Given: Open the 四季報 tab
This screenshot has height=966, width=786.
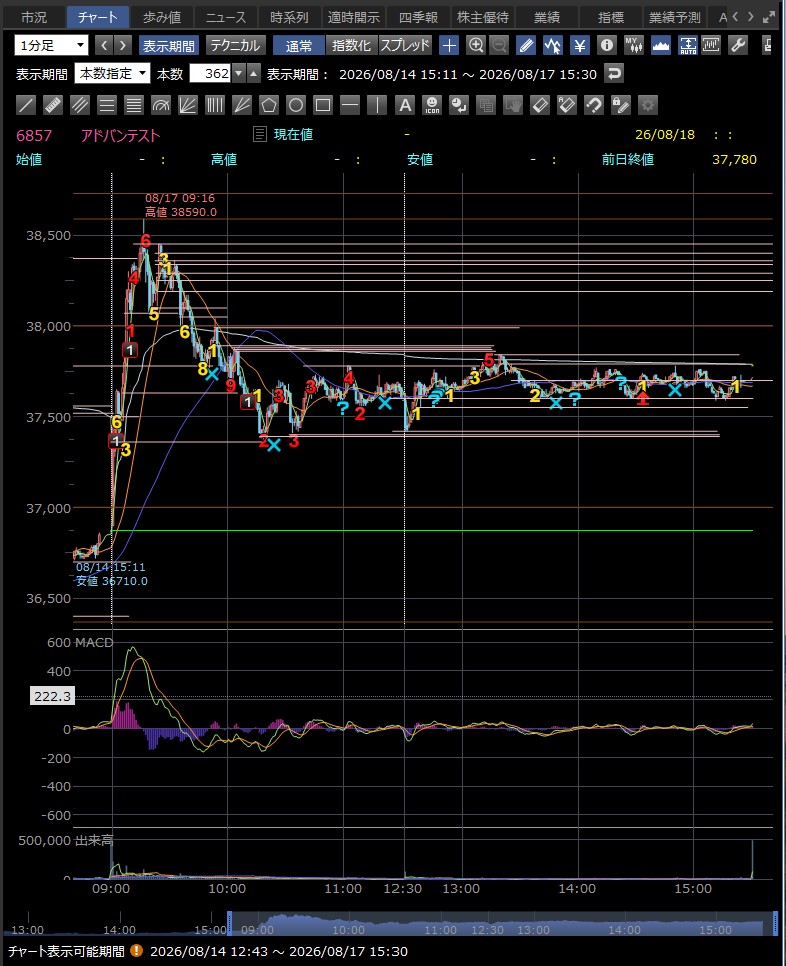Looking at the screenshot, I should coord(418,18).
